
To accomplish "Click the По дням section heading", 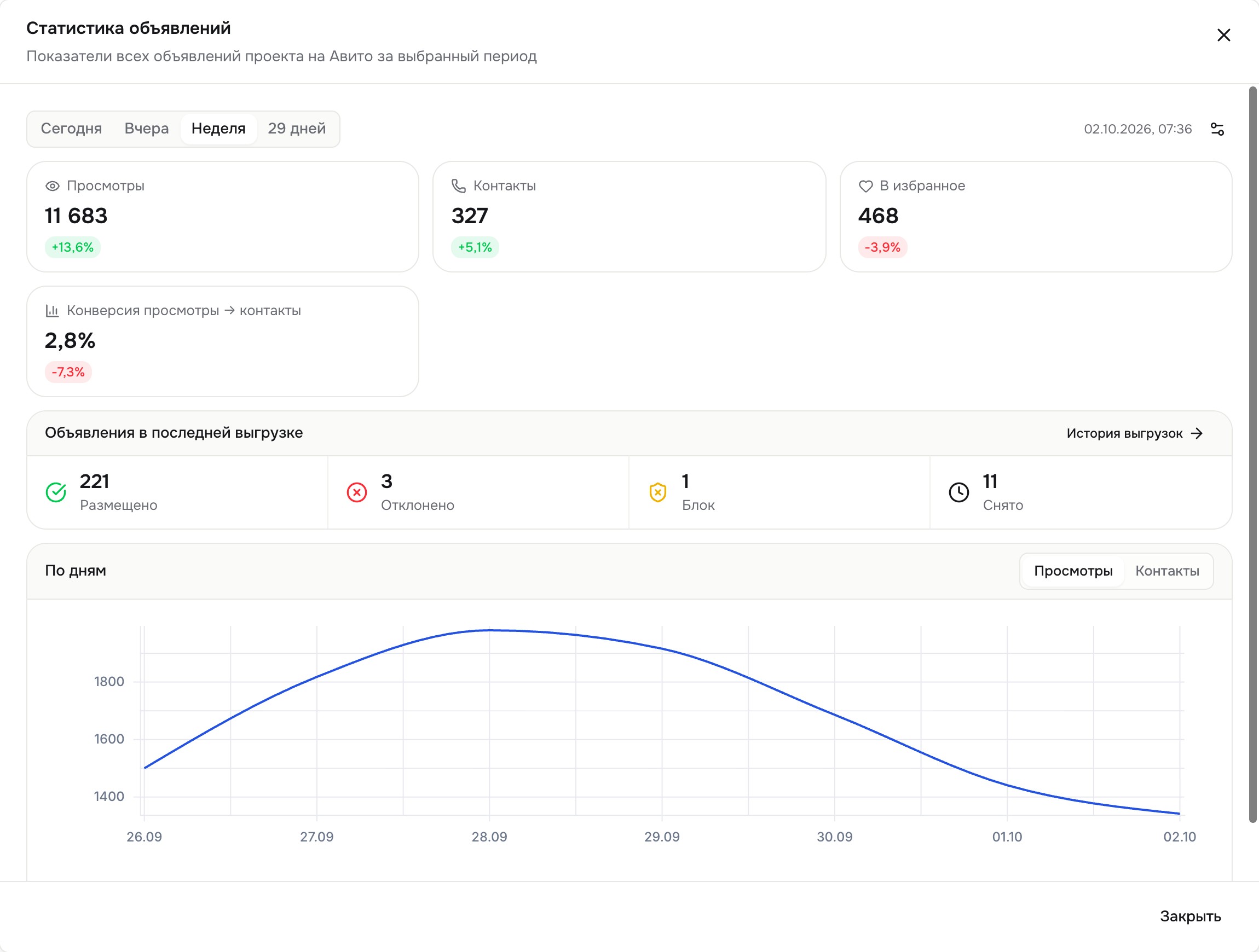I will [76, 571].
